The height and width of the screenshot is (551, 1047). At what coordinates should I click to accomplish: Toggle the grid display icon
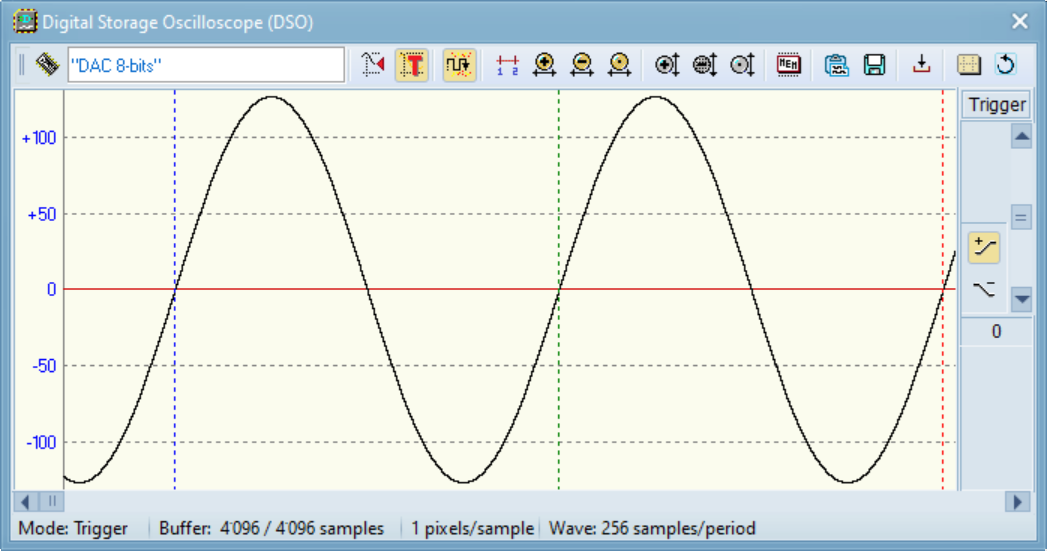968,65
